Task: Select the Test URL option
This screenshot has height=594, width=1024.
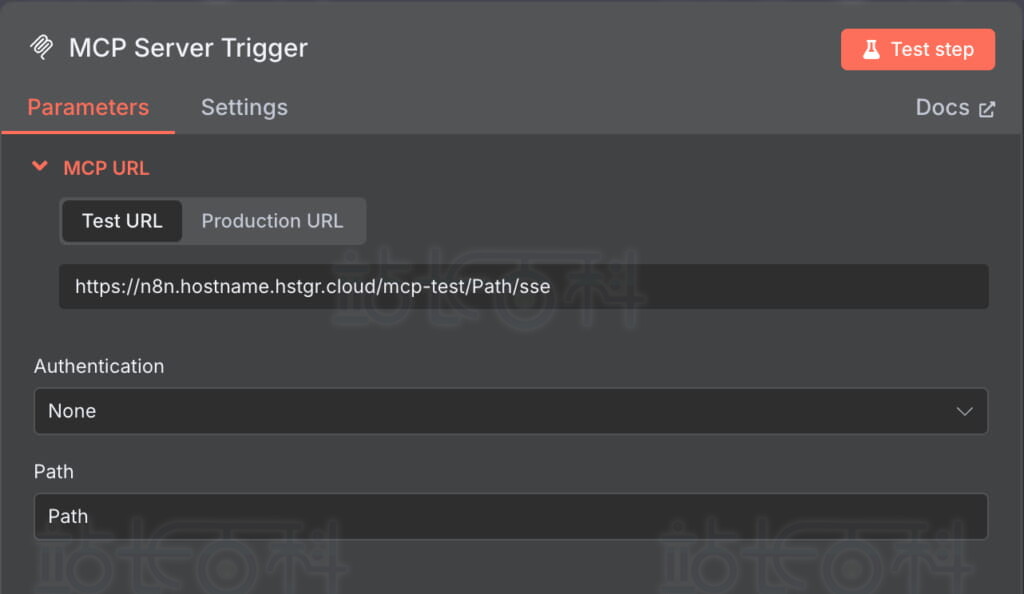Action: (x=122, y=221)
